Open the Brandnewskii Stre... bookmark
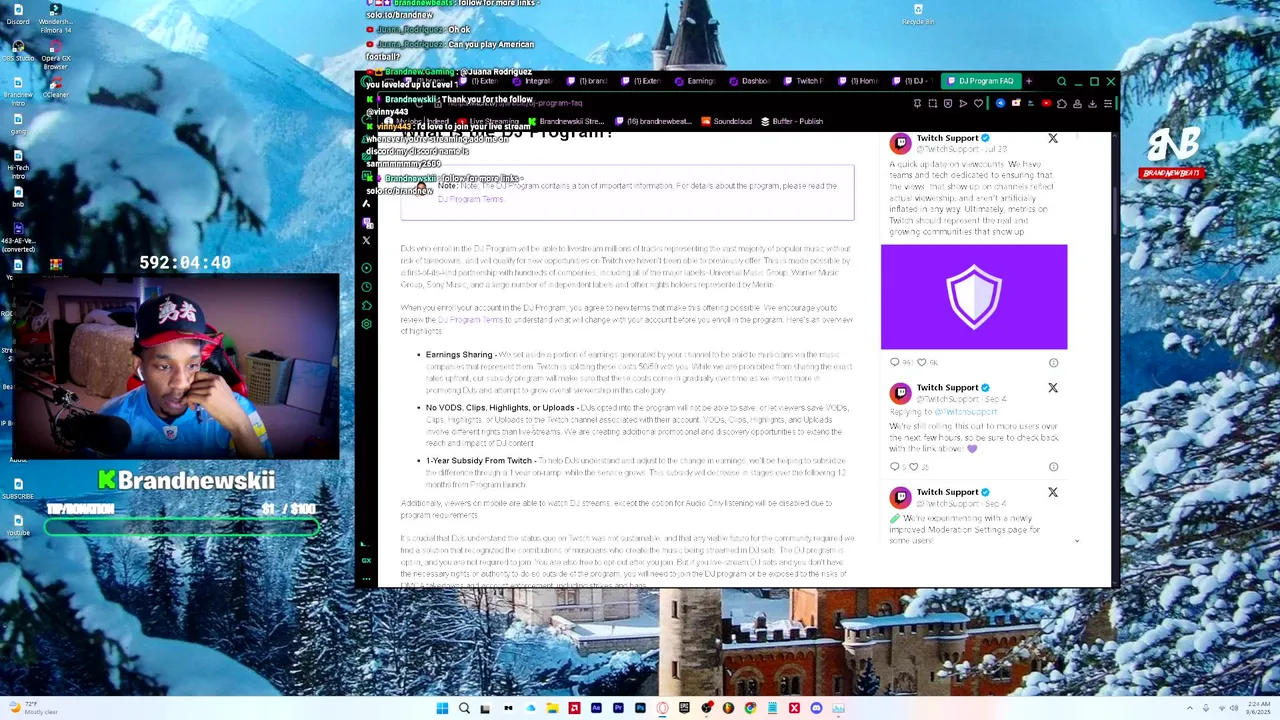Screen dimensions: 1280x720 (x=566, y=121)
